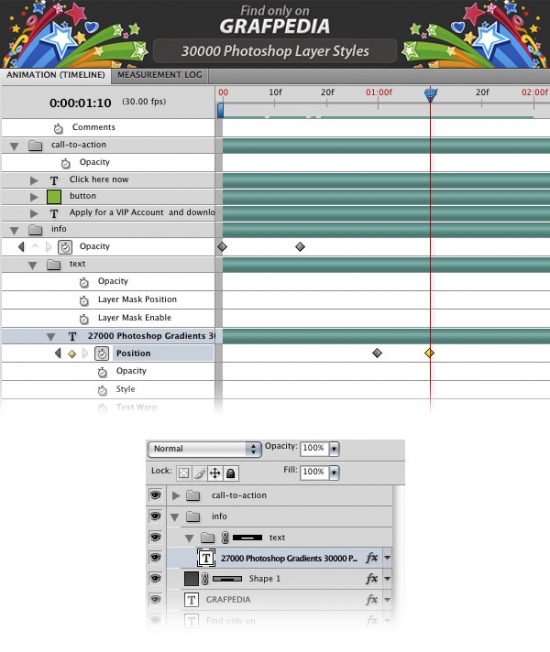This screenshot has width=550, height=652.
Task: Go to previous Position keyframe
Action: tap(58, 353)
